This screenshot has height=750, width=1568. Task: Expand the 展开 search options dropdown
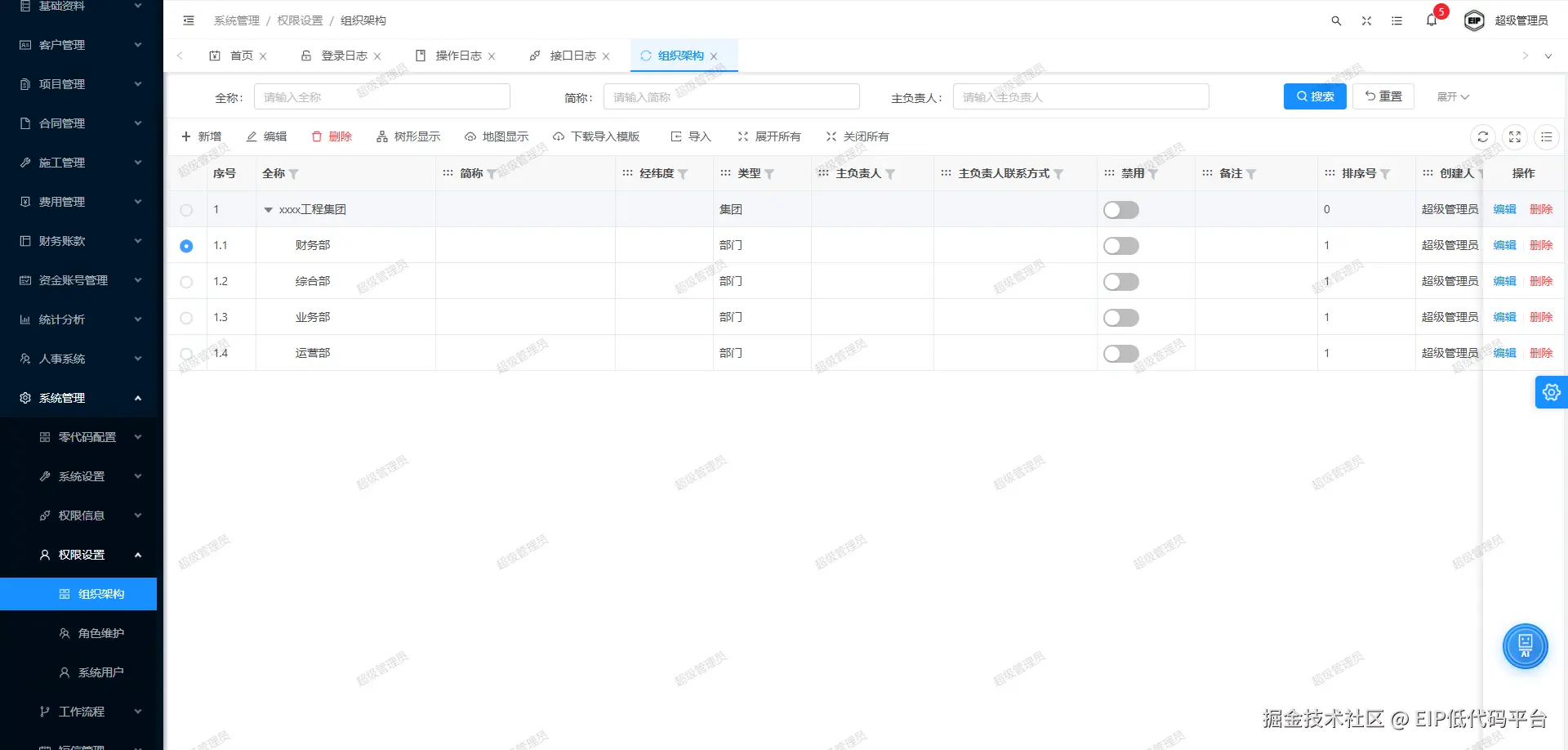pyautogui.click(x=1453, y=96)
